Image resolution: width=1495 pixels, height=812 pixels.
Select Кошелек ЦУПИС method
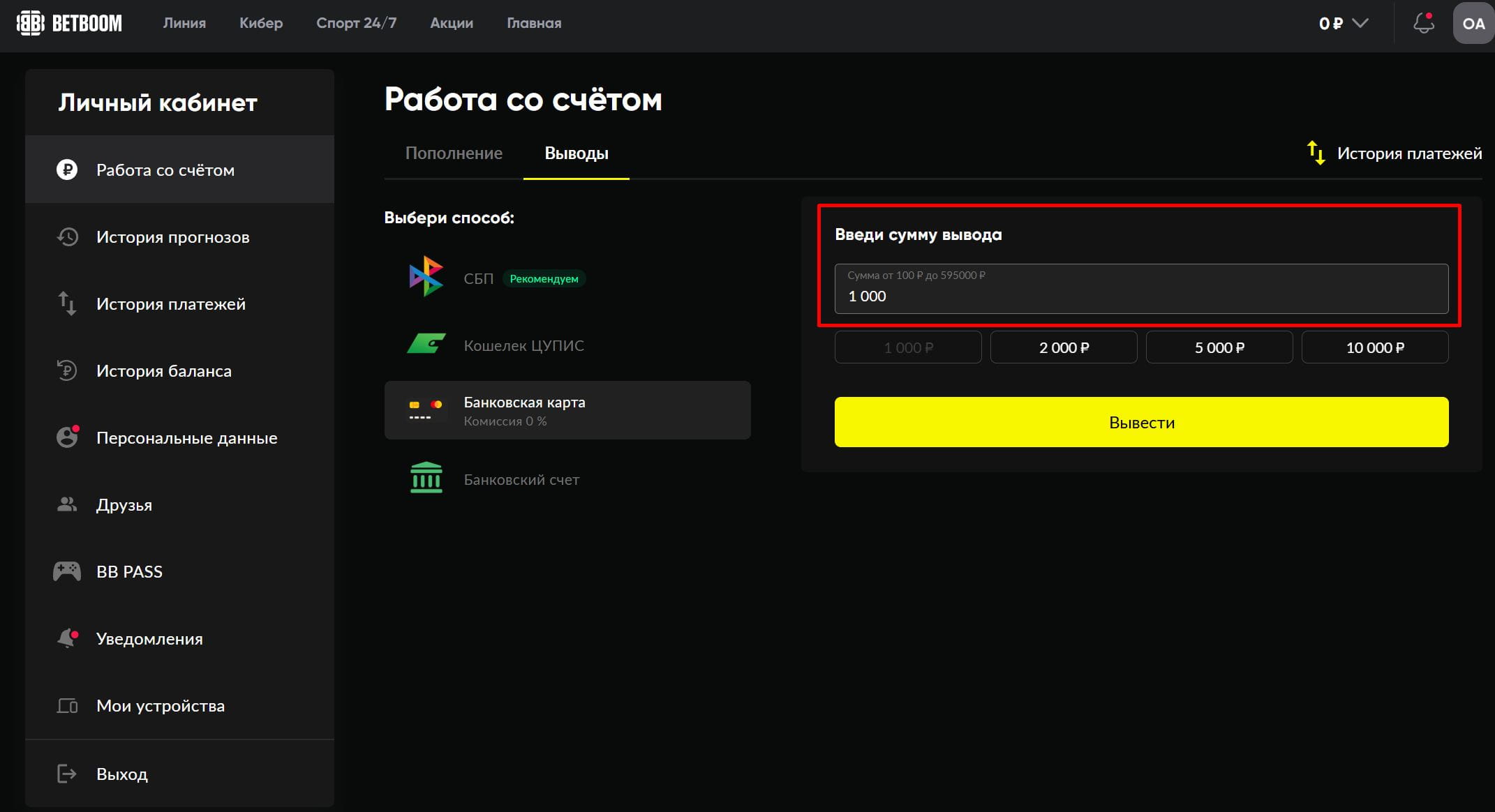pyautogui.click(x=567, y=345)
